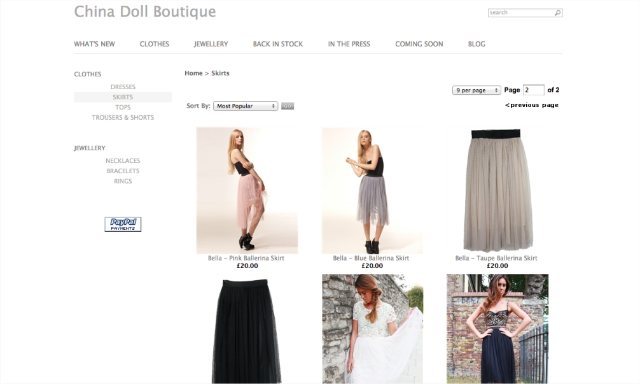Open the white tulle skirt photo
This screenshot has height=384, width=640.
(372, 329)
